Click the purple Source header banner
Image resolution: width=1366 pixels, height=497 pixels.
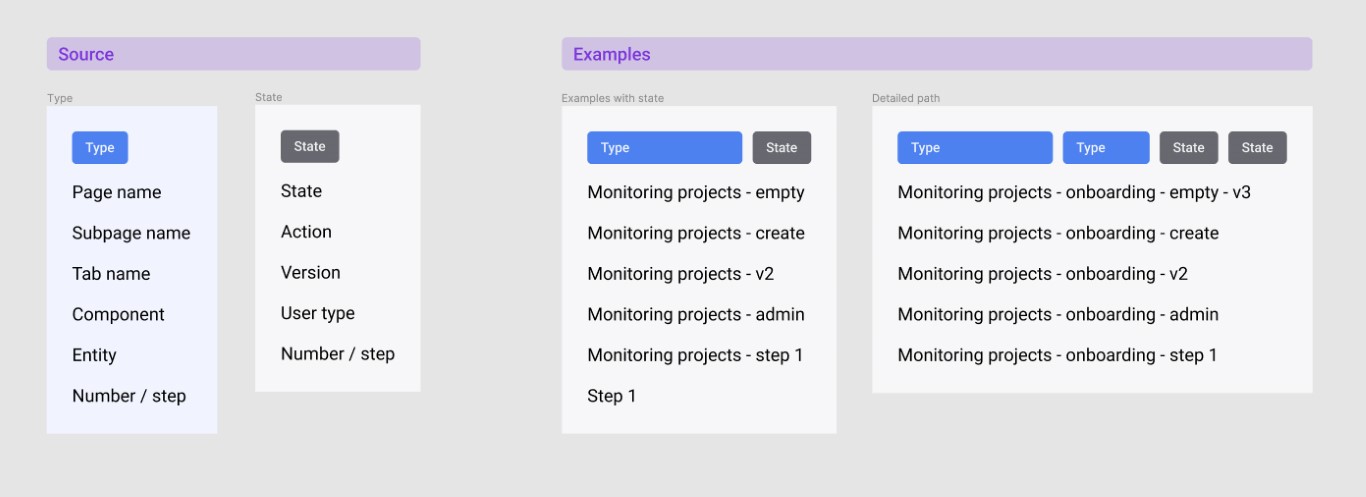click(233, 54)
